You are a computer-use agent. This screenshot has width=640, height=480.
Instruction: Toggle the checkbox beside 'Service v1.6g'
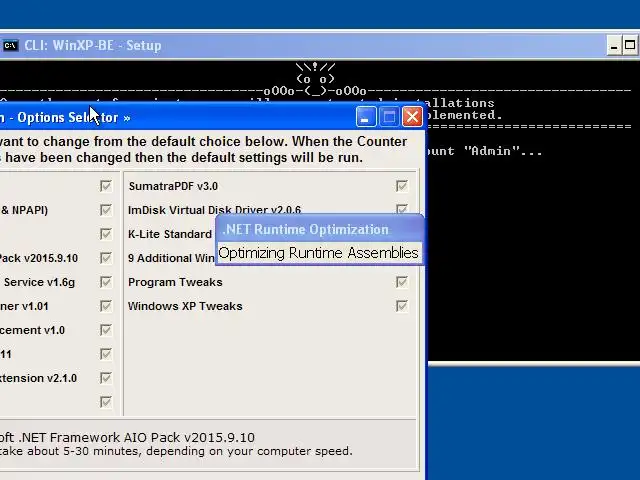point(106,282)
